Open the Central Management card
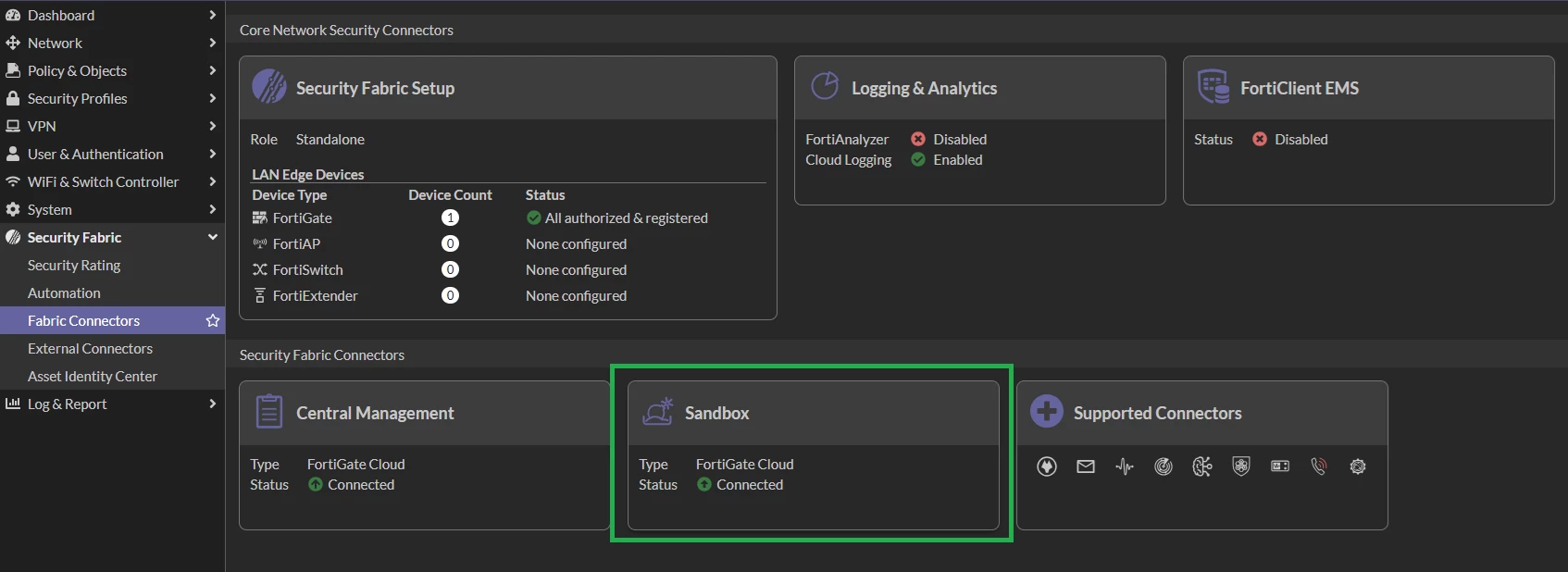The width and height of the screenshot is (1568, 572). point(425,455)
